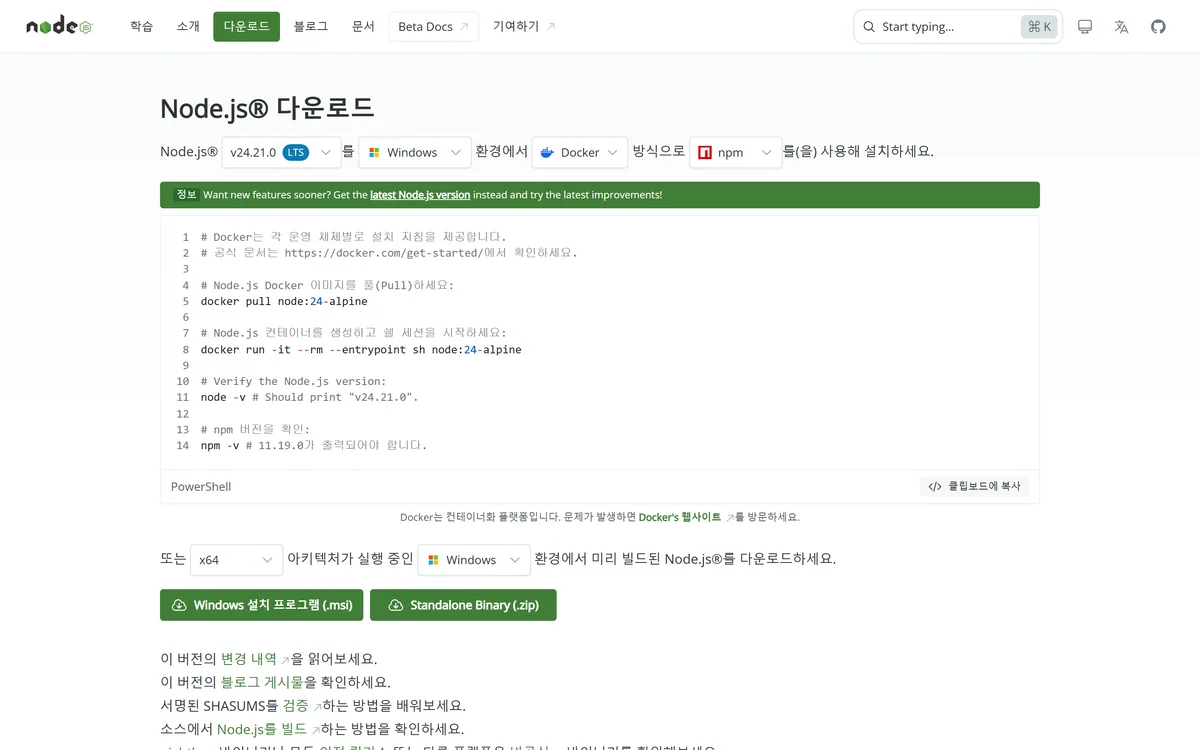1200x750 pixels.
Task: Copy code with 클립보드에 복사 button
Action: click(974, 487)
